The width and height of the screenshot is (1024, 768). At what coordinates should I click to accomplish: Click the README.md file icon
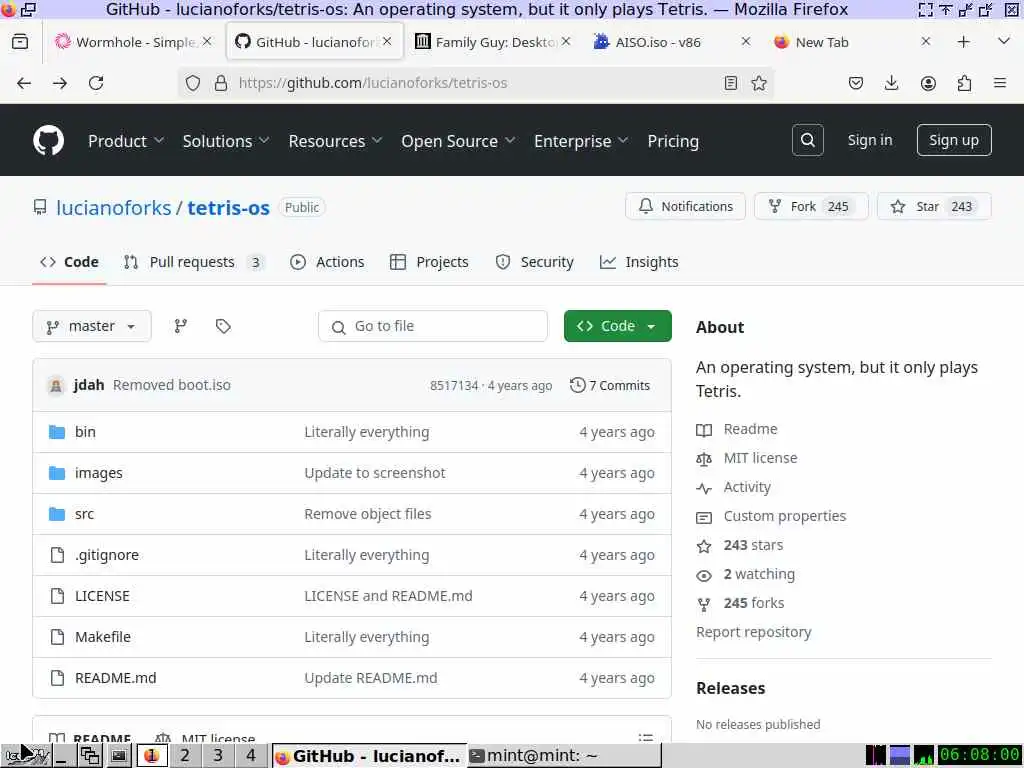[57, 678]
